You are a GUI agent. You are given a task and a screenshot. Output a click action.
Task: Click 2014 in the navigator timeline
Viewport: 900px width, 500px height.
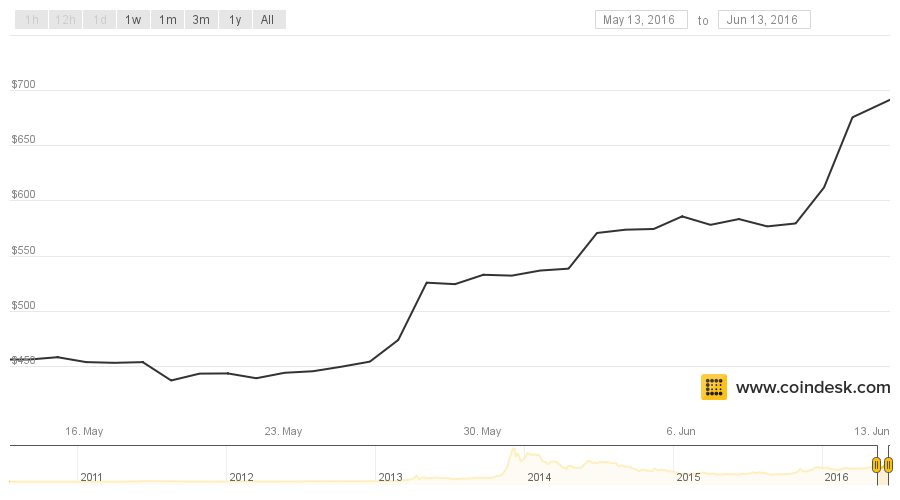[539, 477]
